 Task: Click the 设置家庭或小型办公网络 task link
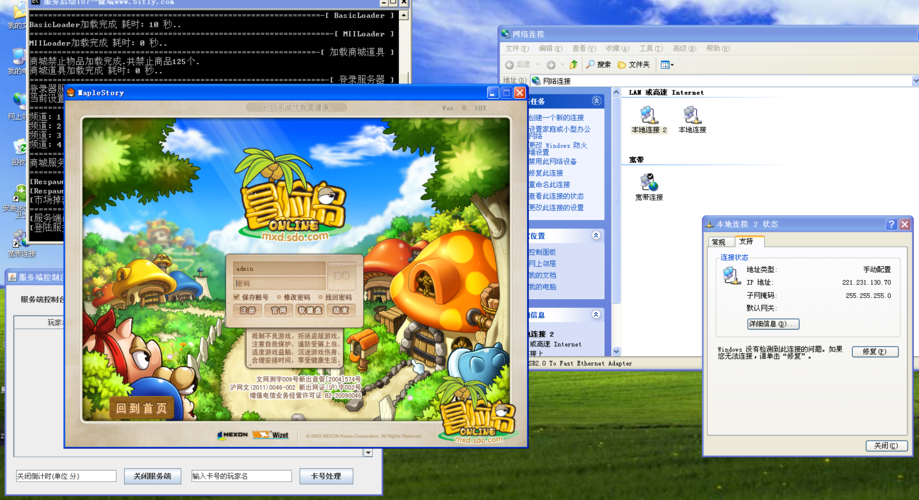pos(559,132)
